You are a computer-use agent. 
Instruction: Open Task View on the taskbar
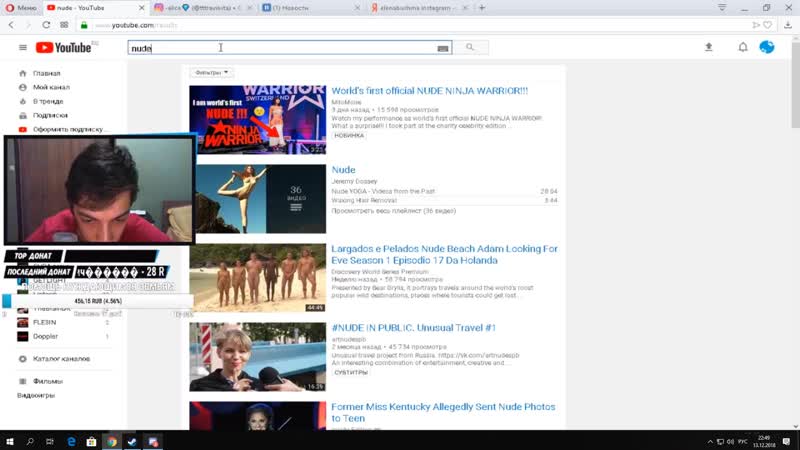coord(49,441)
